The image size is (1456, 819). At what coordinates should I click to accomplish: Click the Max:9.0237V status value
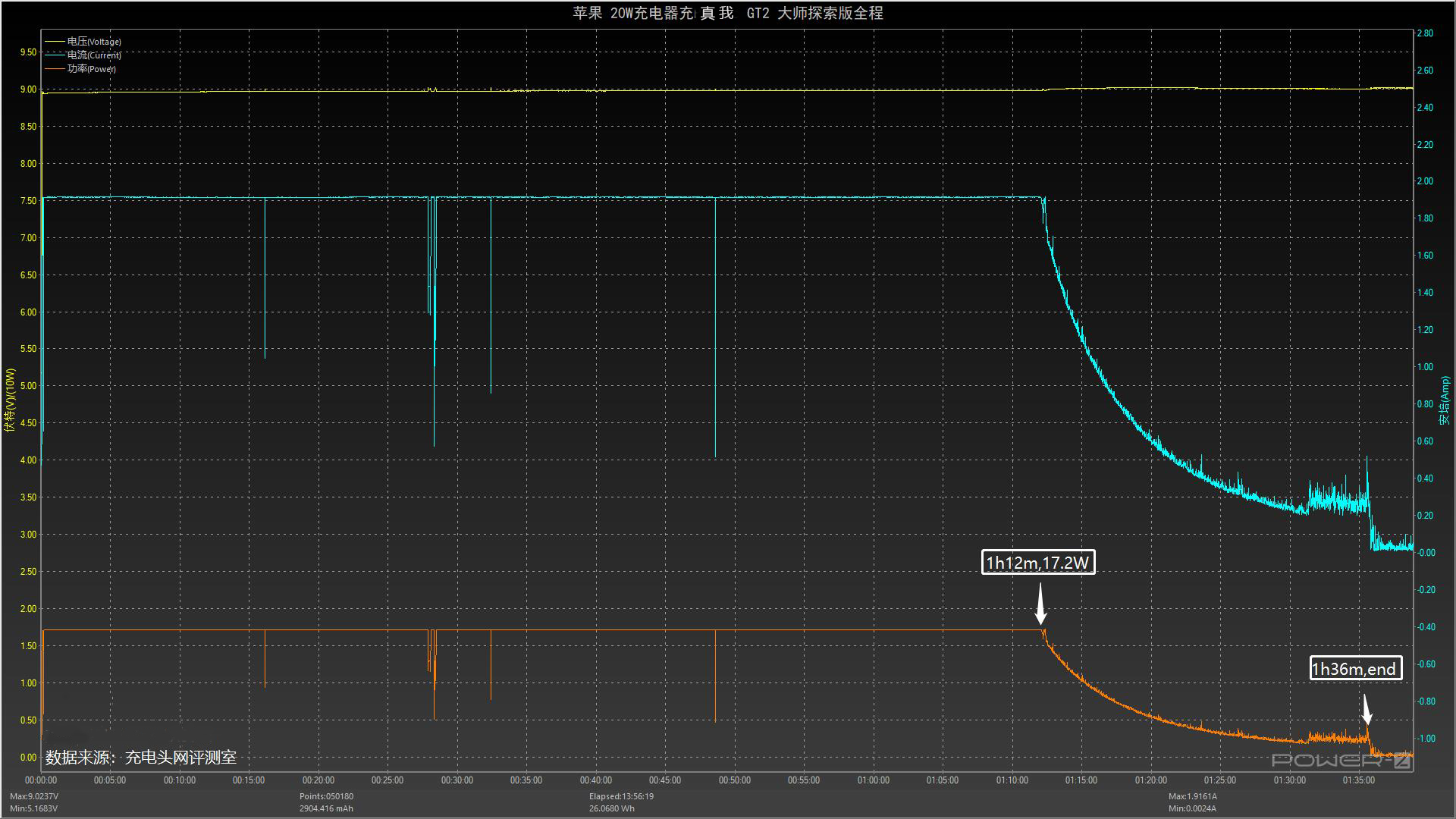point(34,796)
